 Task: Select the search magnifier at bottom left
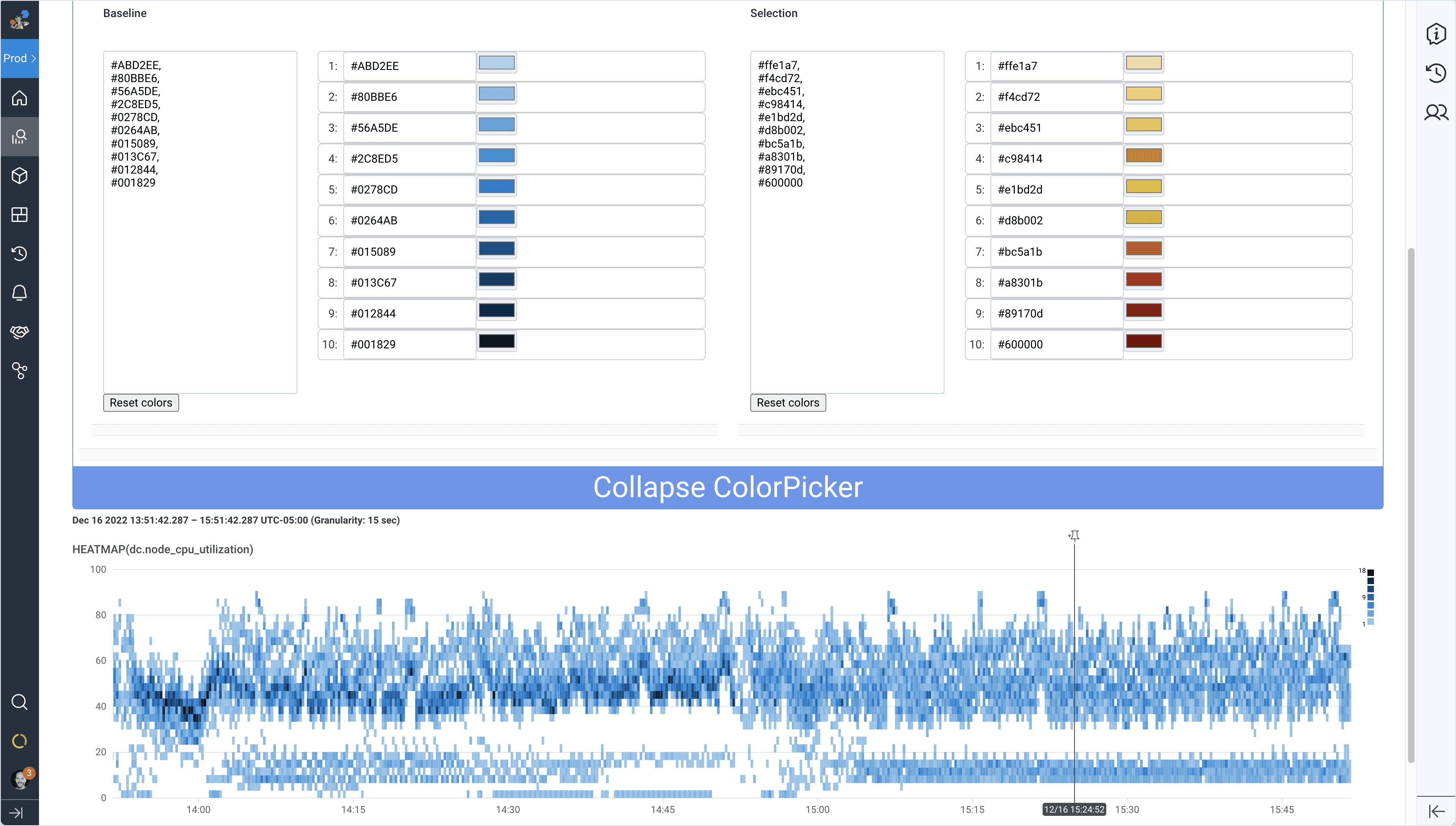pyautogui.click(x=19, y=702)
